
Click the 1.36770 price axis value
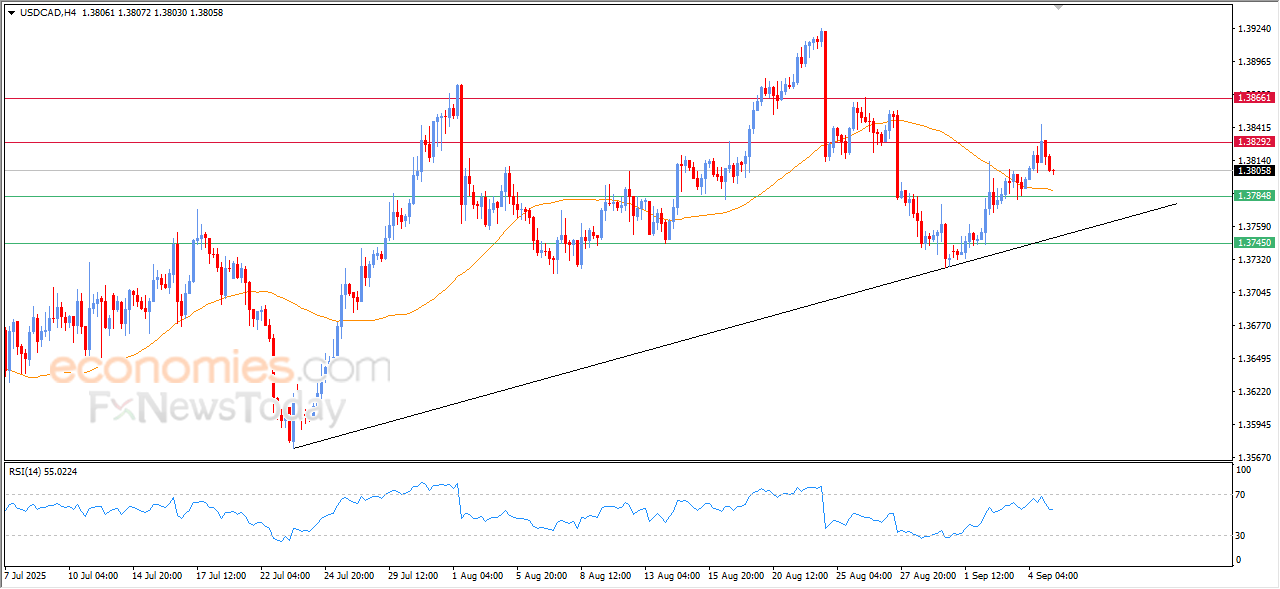[1254, 326]
